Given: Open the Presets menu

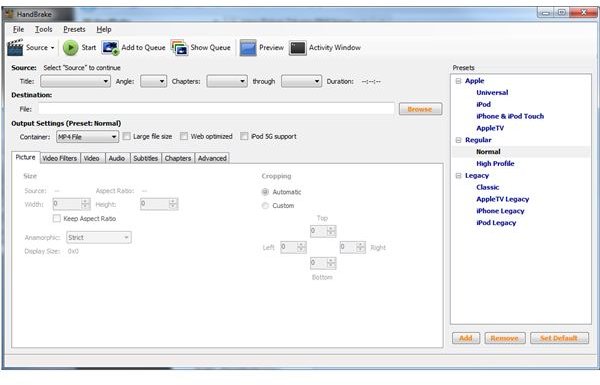Looking at the screenshot, I should (x=74, y=29).
